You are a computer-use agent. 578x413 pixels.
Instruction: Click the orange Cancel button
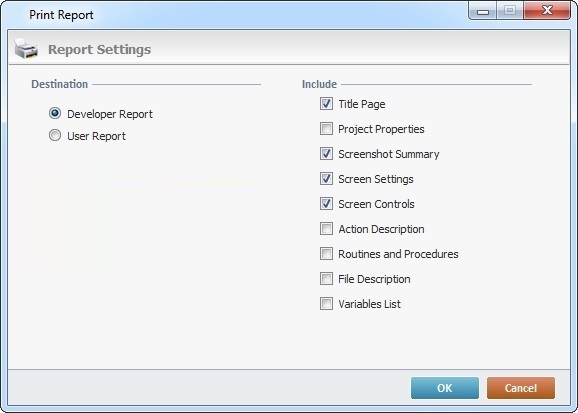520,388
